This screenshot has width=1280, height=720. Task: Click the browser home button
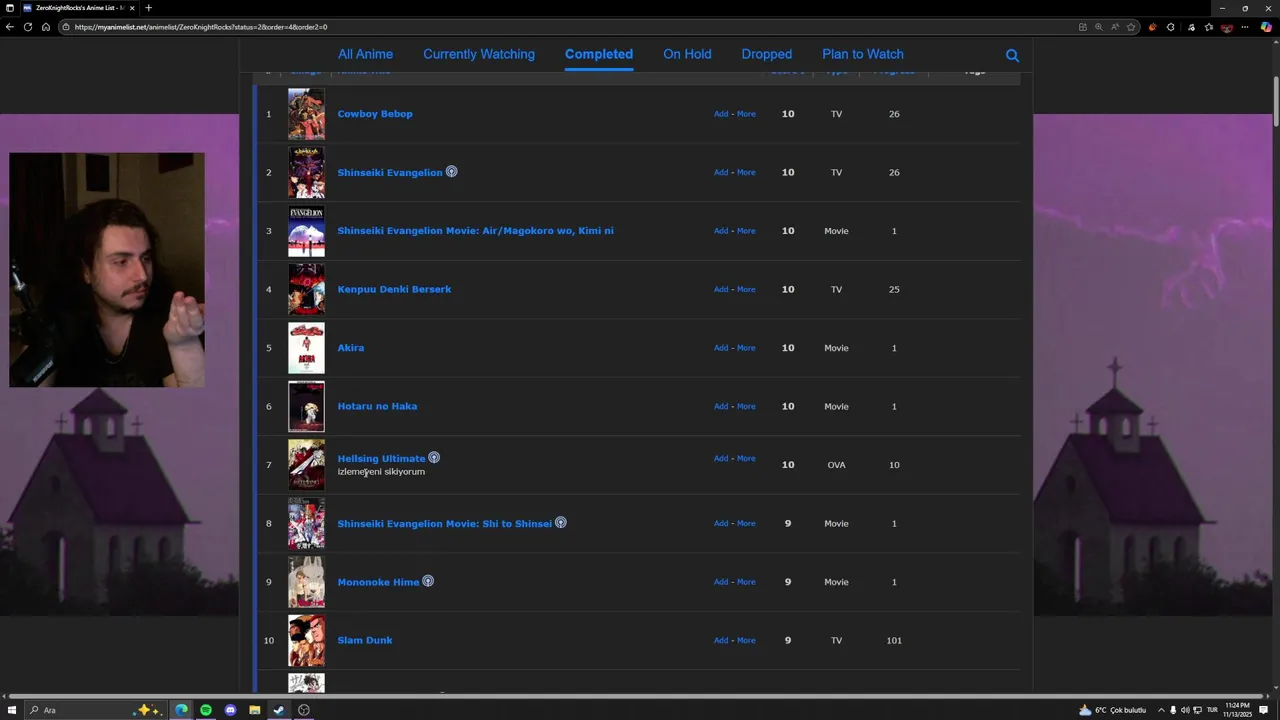pos(46,27)
